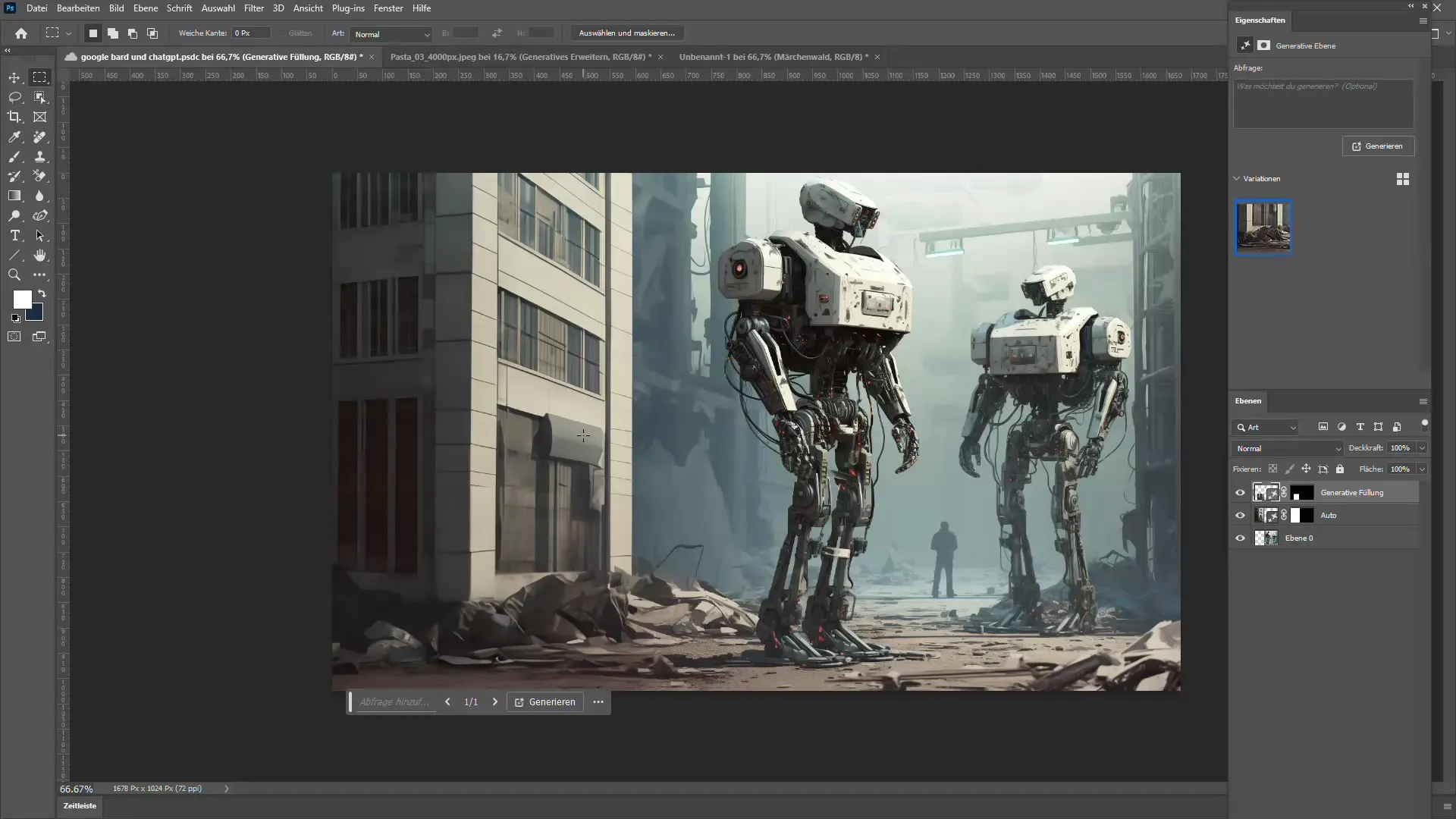Click the Filter menu item

[x=253, y=8]
